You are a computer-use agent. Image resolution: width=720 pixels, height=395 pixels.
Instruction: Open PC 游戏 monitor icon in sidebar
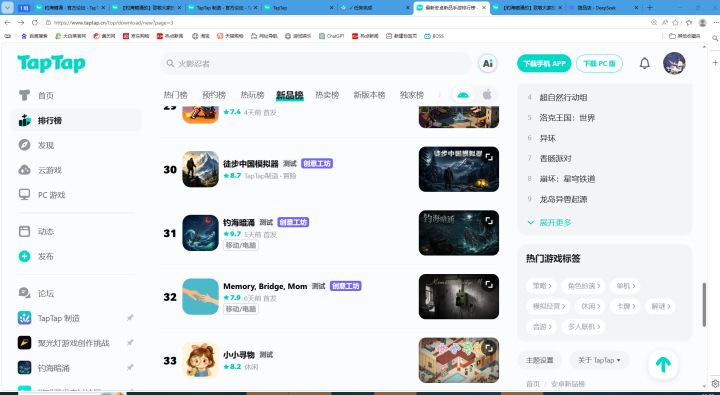coord(24,195)
